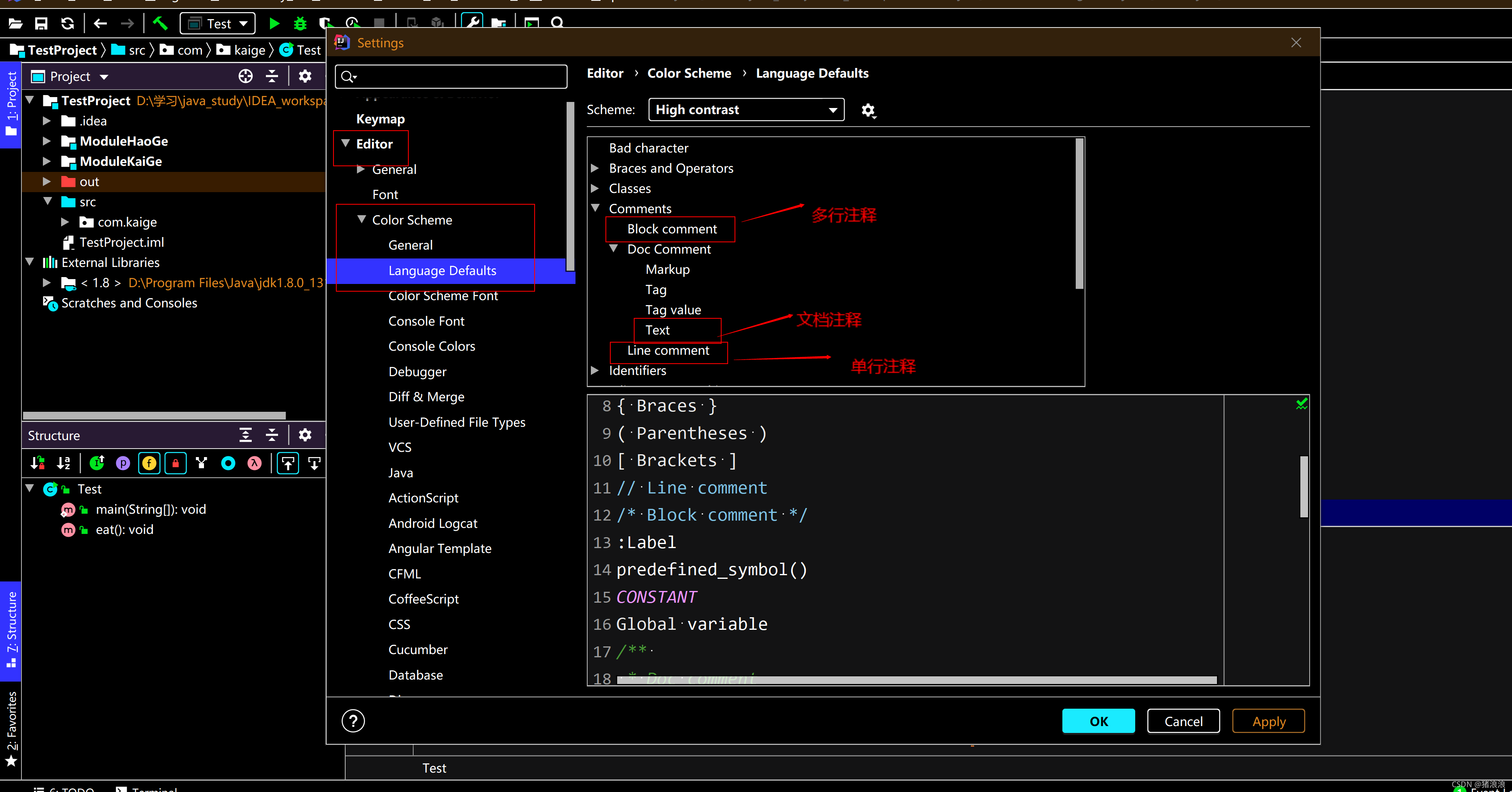Expand ModuleHaoGe in project tree
Screen dimensions: 1512x792
coord(47,141)
